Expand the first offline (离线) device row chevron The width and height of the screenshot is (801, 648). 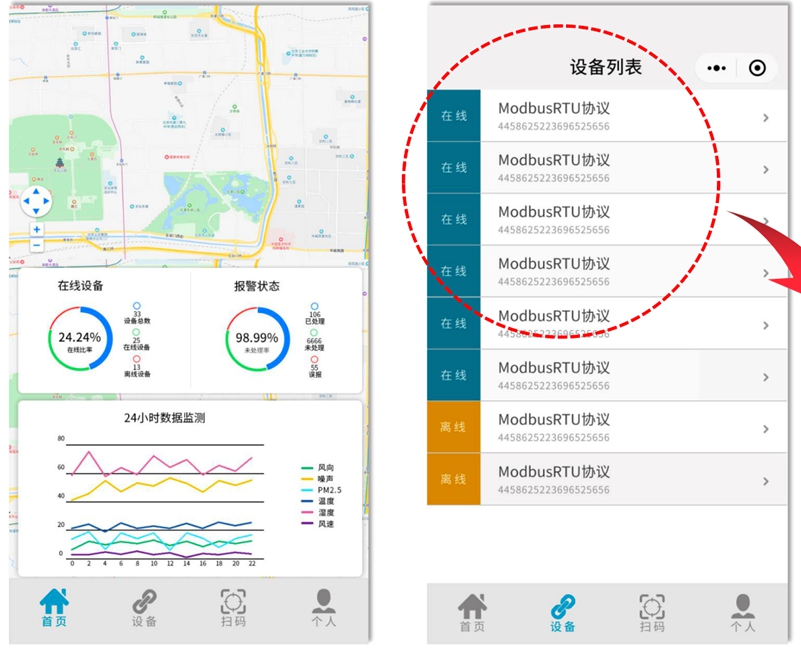point(766,429)
